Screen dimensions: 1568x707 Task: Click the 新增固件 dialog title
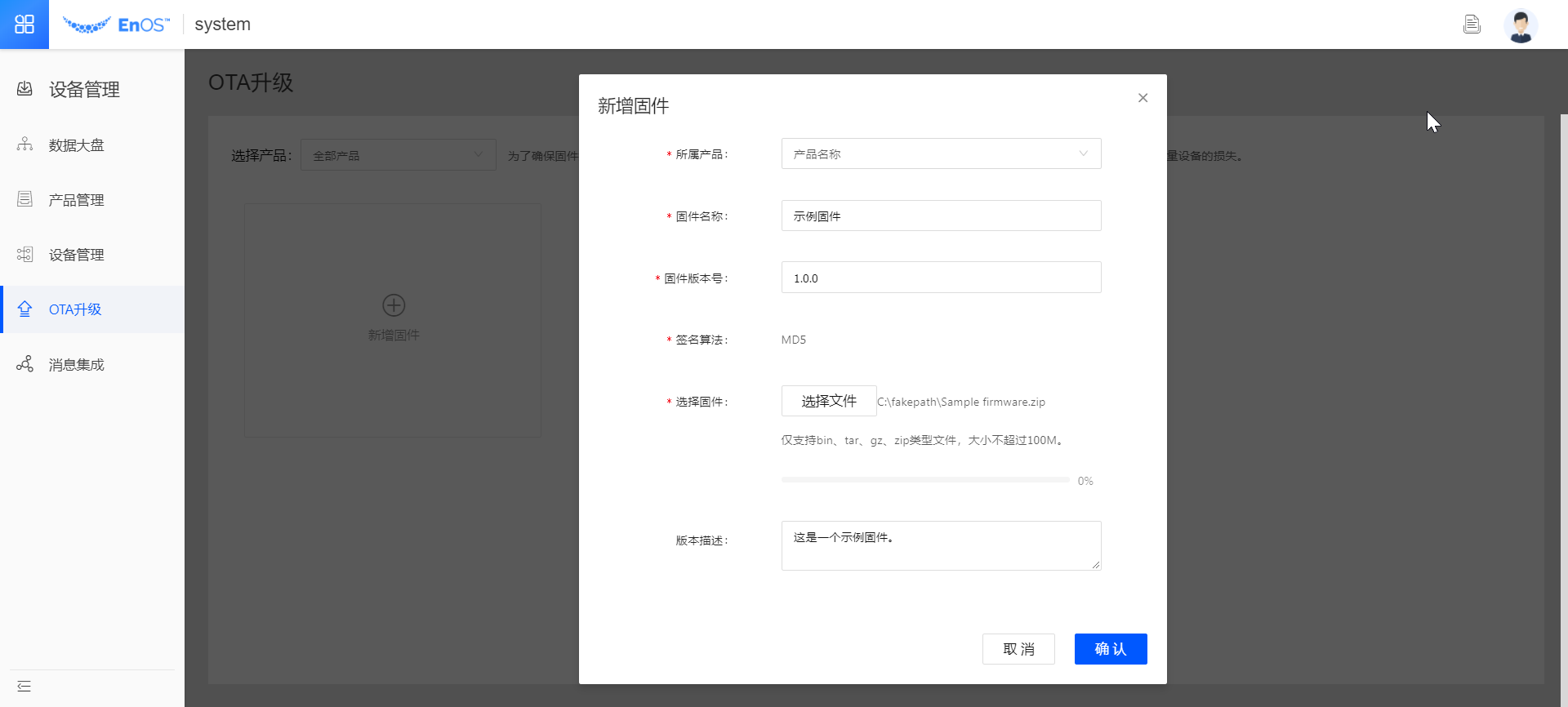pyautogui.click(x=633, y=106)
